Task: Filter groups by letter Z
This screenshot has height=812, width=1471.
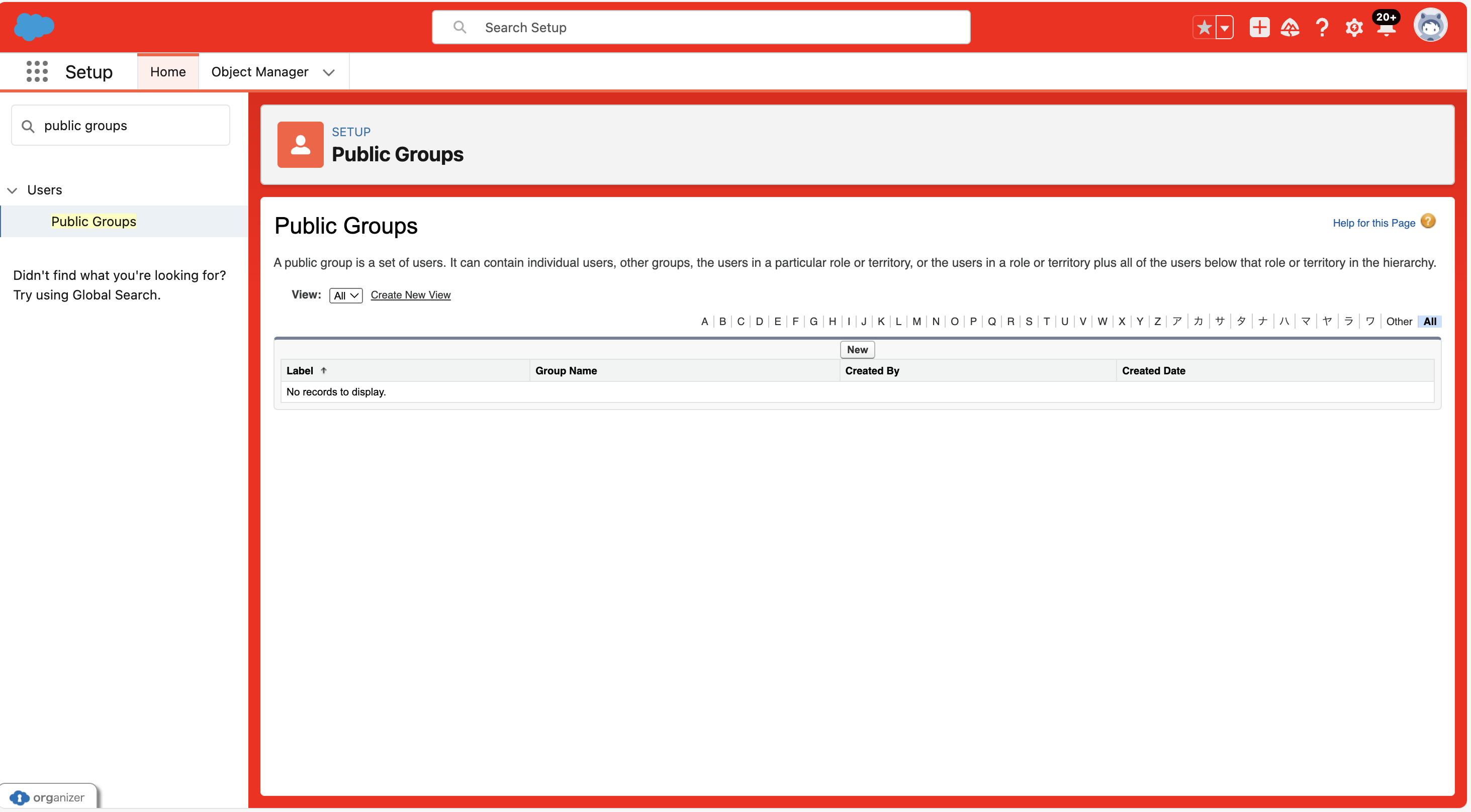Action: click(x=1157, y=321)
